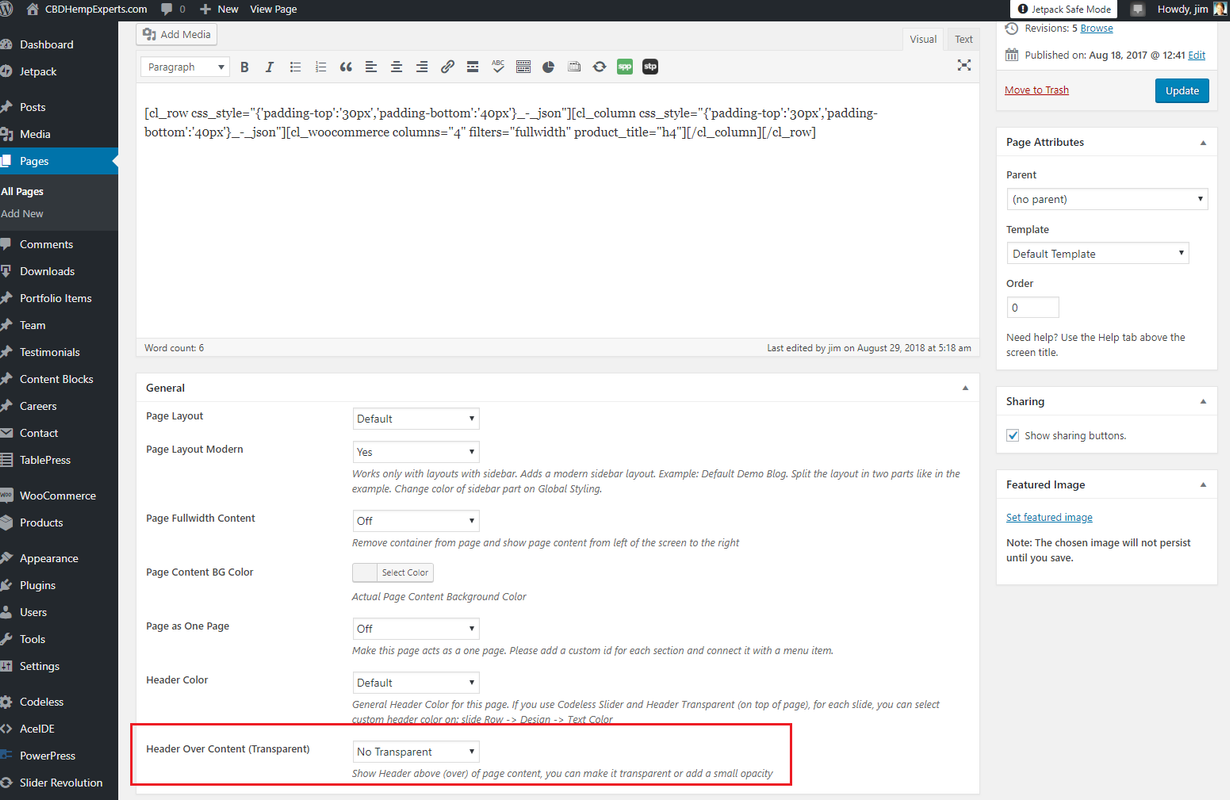Open Header Over Content transparent dropdown

tap(416, 752)
